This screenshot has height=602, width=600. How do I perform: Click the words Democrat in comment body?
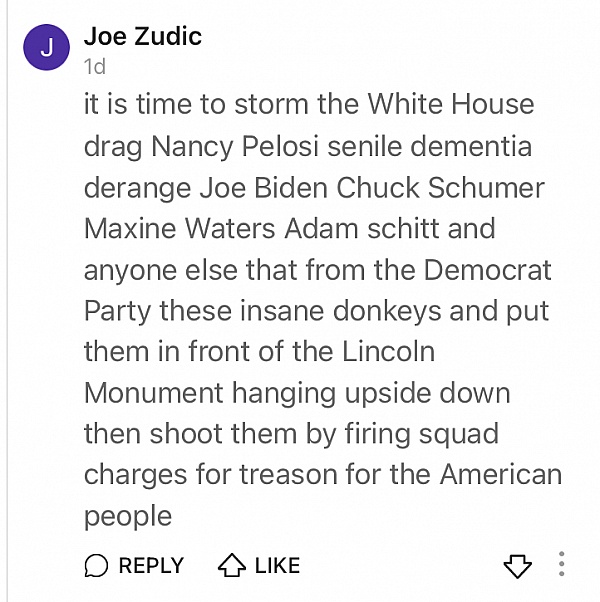click(488, 270)
